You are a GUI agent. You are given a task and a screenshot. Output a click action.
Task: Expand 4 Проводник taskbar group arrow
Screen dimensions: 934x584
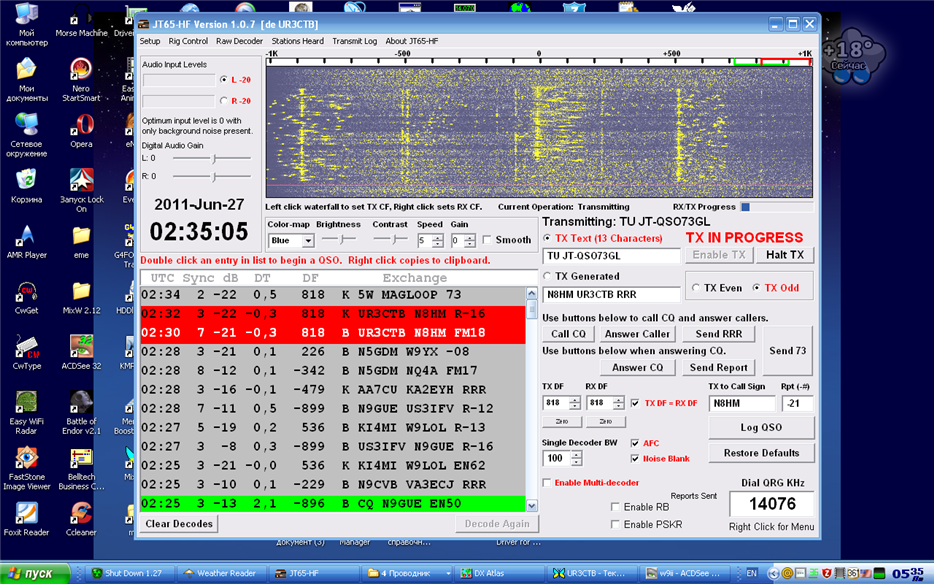pos(448,573)
